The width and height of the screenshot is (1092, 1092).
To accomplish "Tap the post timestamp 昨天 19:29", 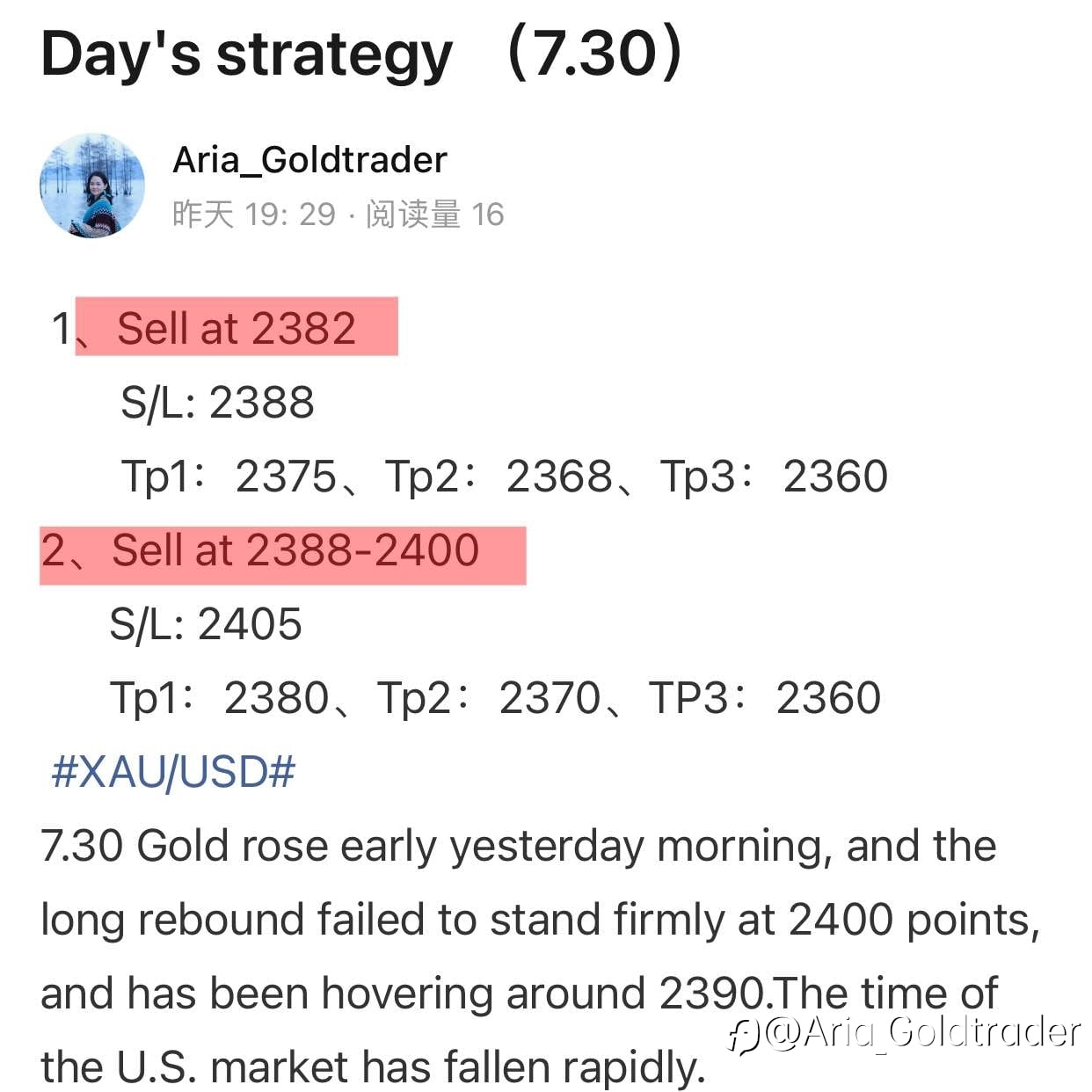I will 254,214.
